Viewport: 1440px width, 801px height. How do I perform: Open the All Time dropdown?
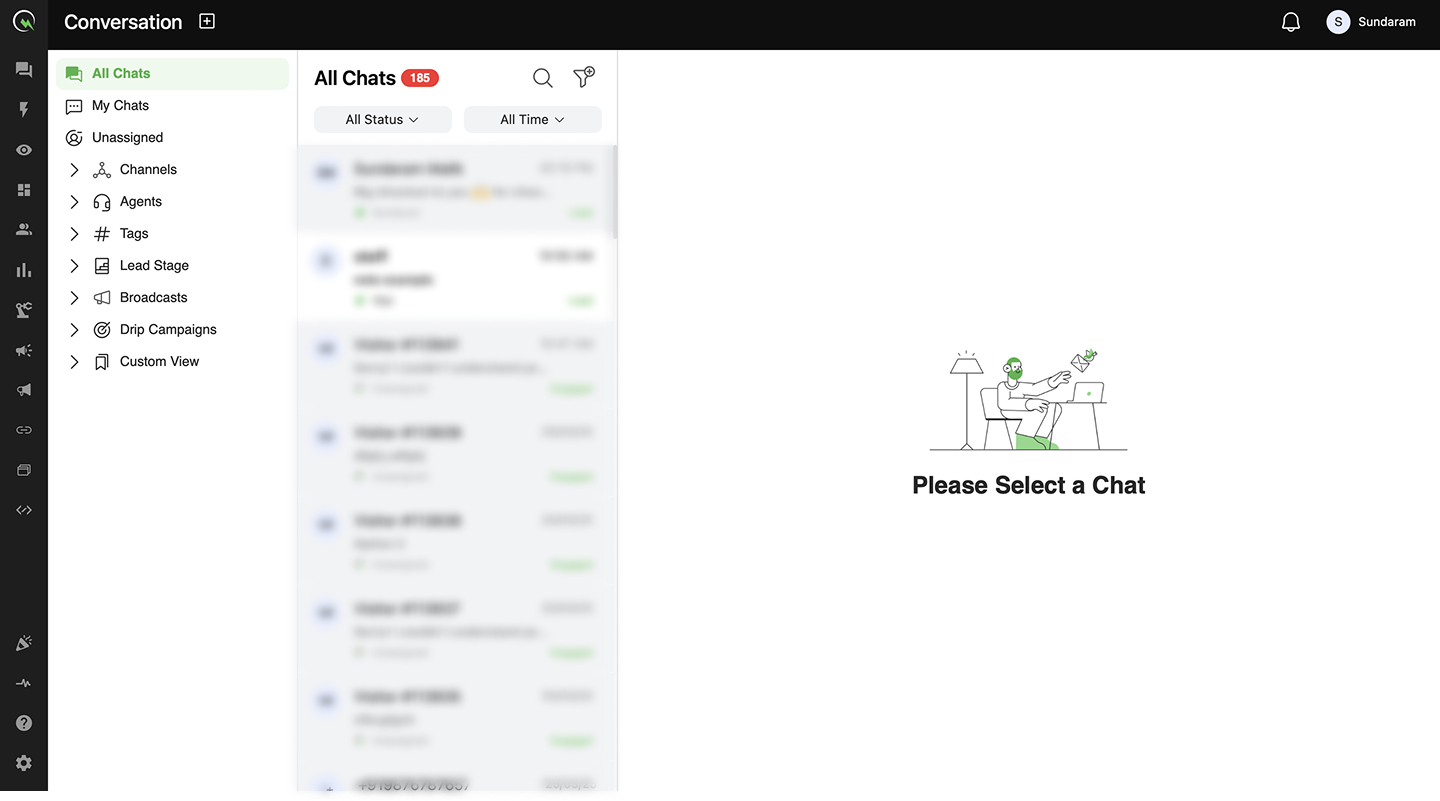(533, 119)
